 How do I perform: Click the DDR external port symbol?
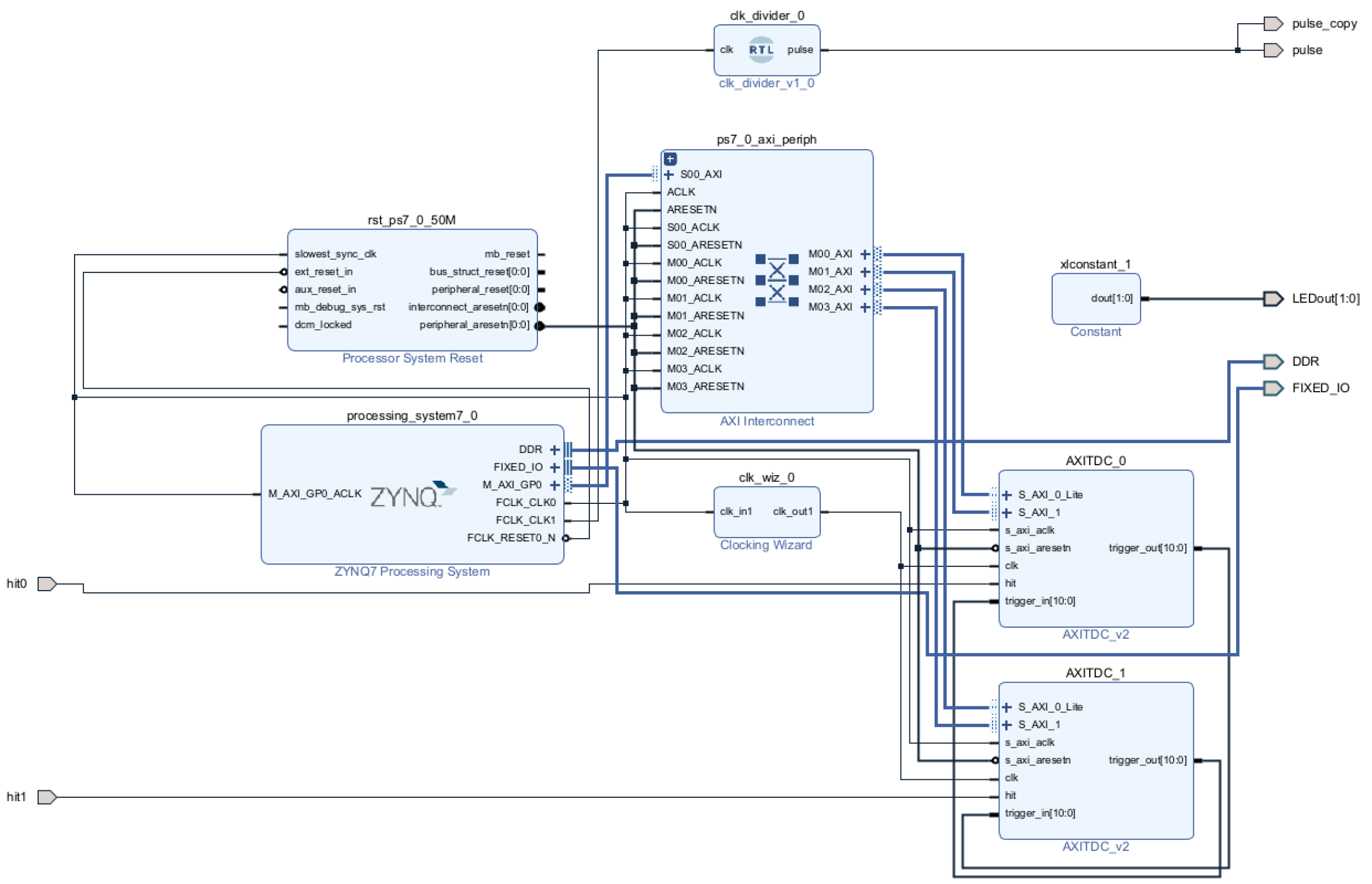coord(1273,362)
